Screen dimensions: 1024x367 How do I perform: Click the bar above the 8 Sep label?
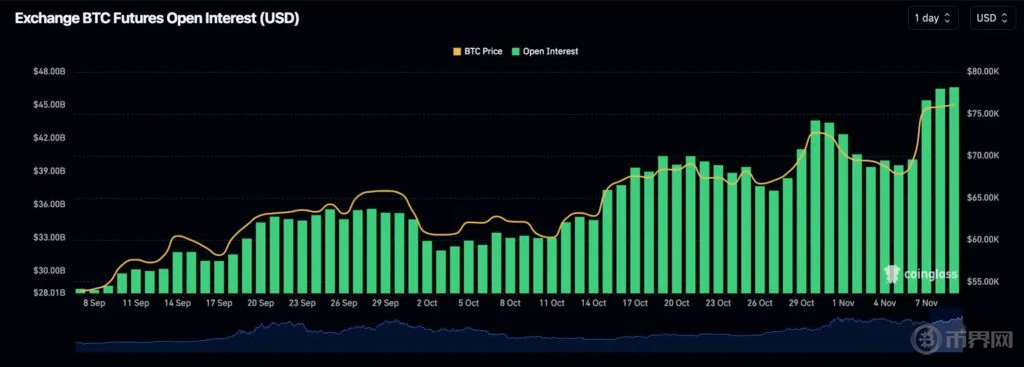[x=94, y=291]
